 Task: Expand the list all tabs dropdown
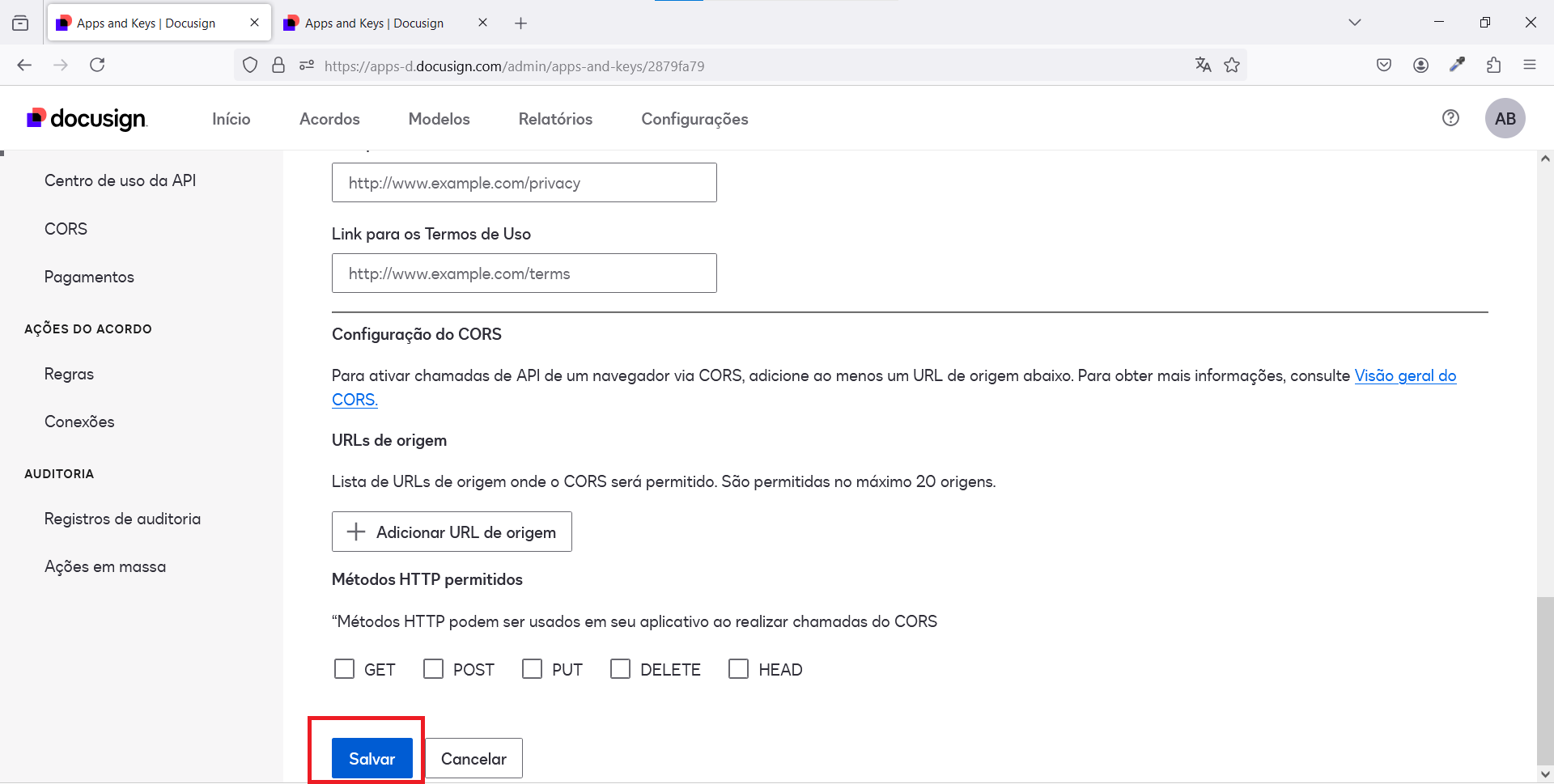tap(1354, 23)
